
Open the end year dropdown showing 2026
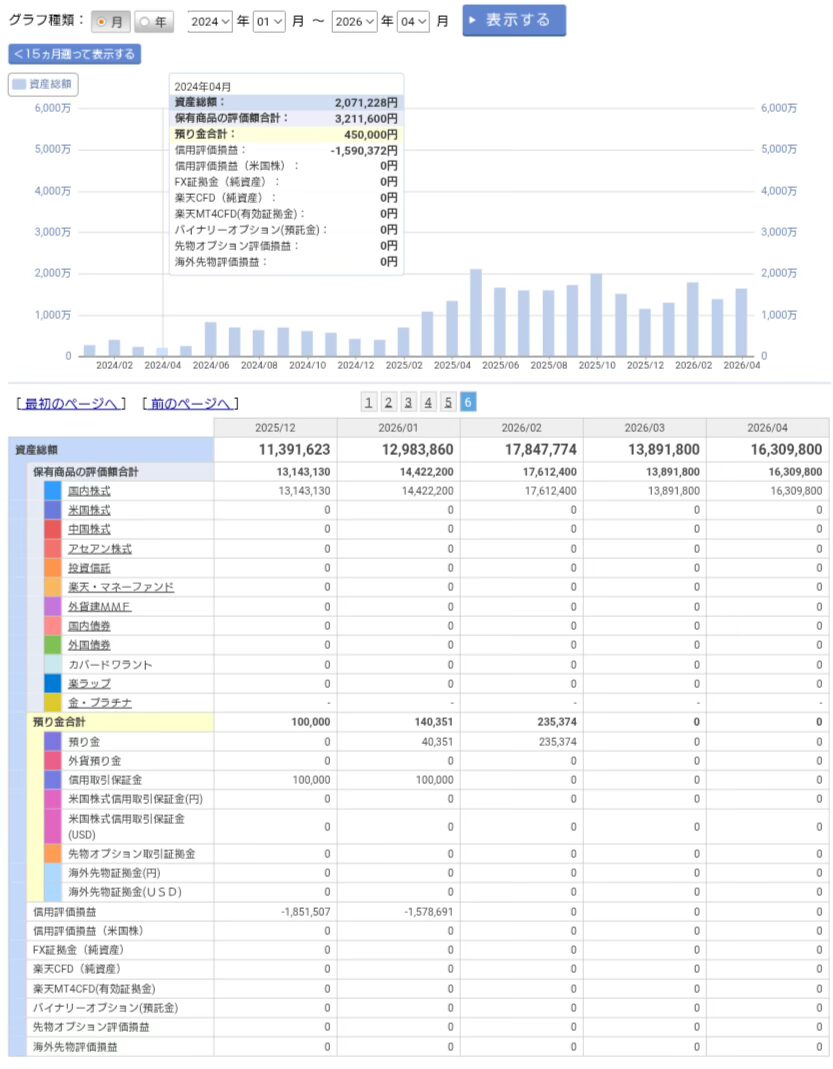(355, 21)
